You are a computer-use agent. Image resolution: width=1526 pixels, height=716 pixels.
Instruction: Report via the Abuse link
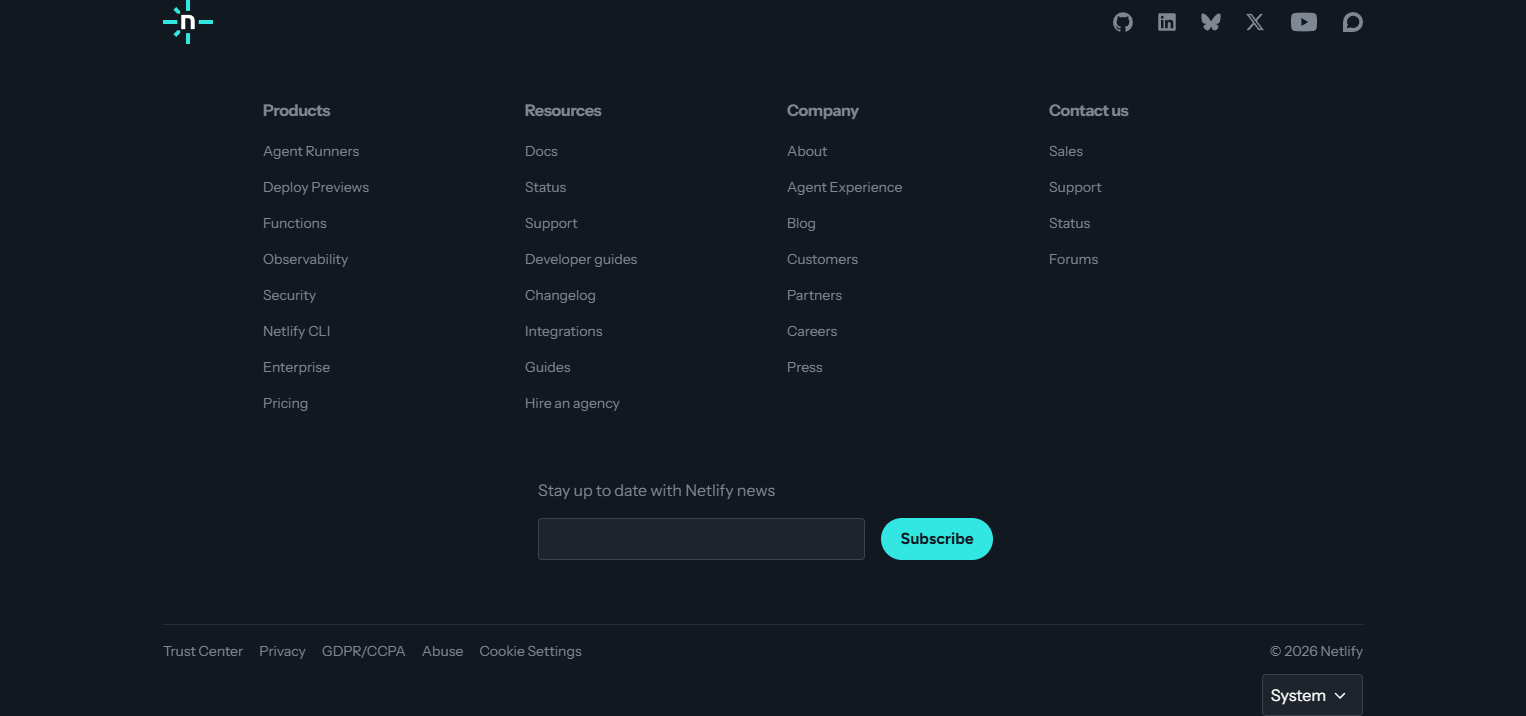(x=442, y=651)
